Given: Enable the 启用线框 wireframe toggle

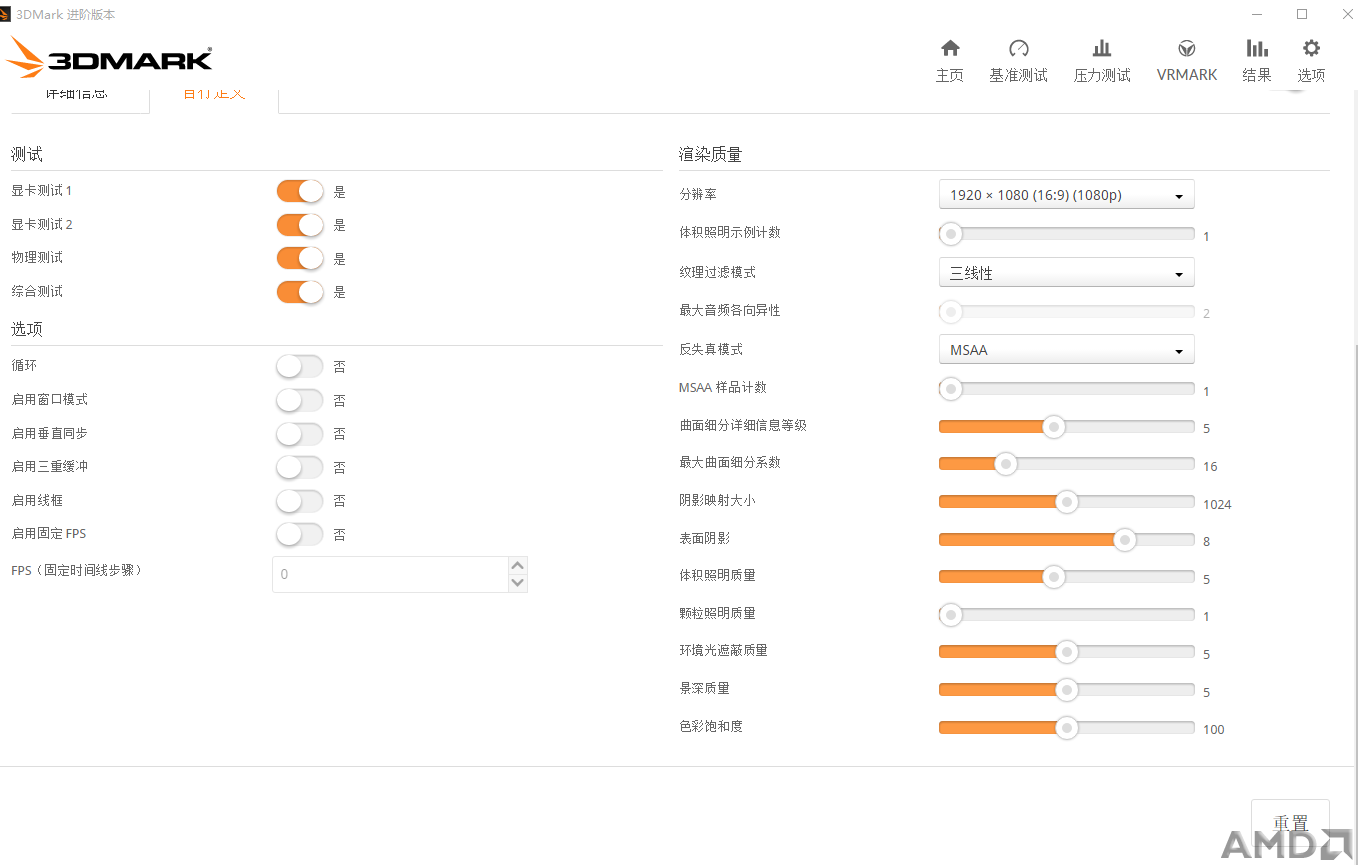Looking at the screenshot, I should (300, 500).
